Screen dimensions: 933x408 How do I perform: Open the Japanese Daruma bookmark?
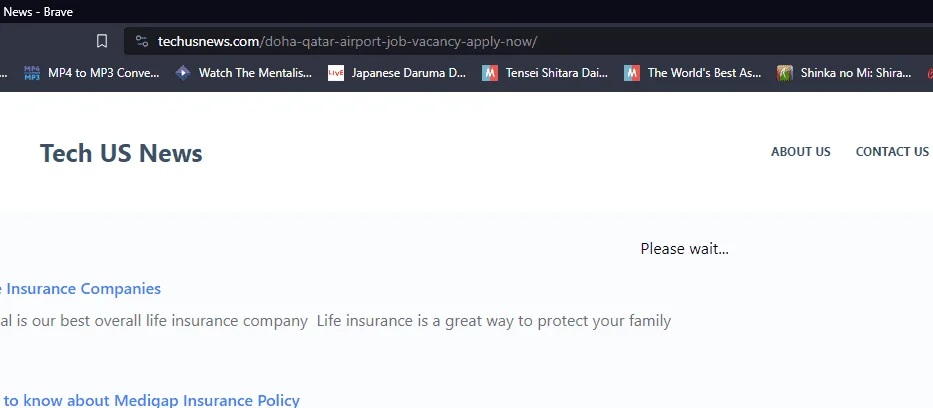point(397,73)
